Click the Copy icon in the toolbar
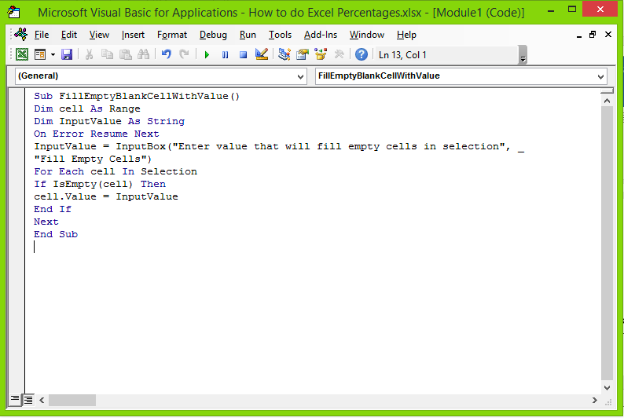627x418 pixels. pos(107,54)
